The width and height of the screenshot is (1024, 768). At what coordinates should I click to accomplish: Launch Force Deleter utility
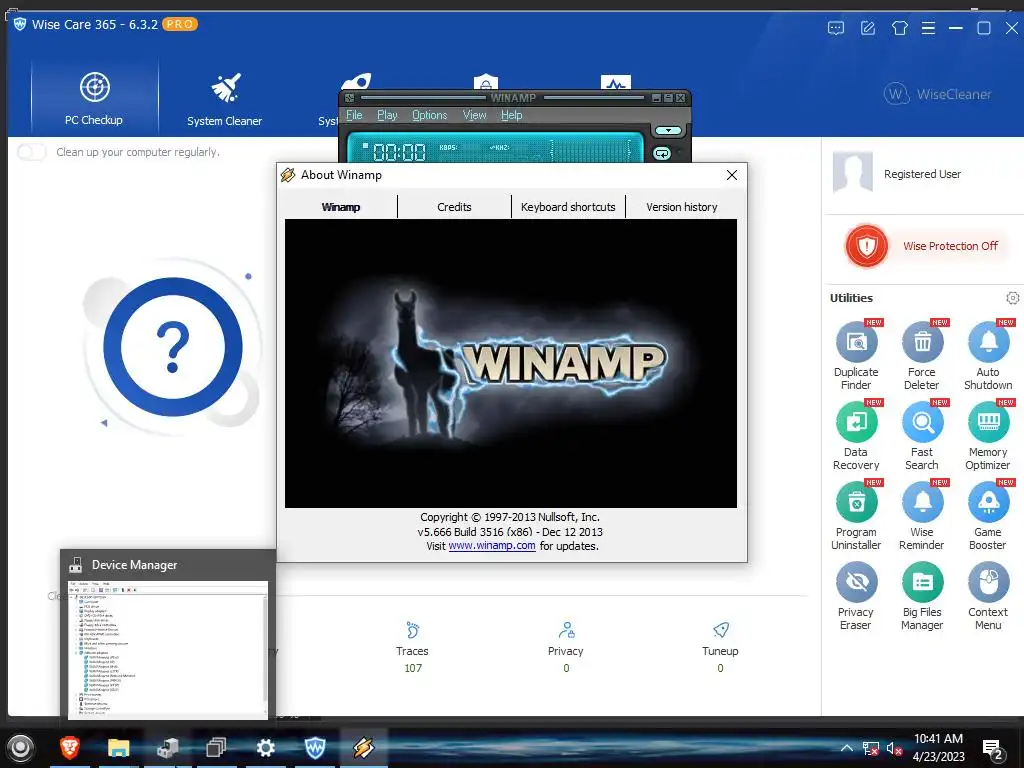click(921, 355)
